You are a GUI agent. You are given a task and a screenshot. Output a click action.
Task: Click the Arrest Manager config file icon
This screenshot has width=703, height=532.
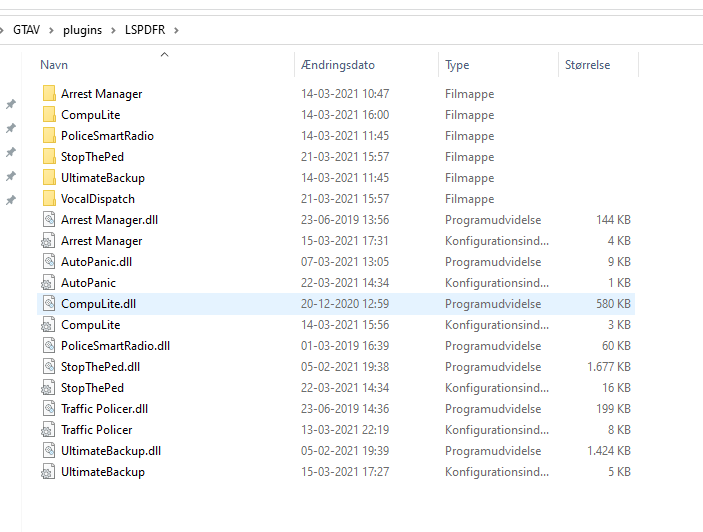(48, 241)
